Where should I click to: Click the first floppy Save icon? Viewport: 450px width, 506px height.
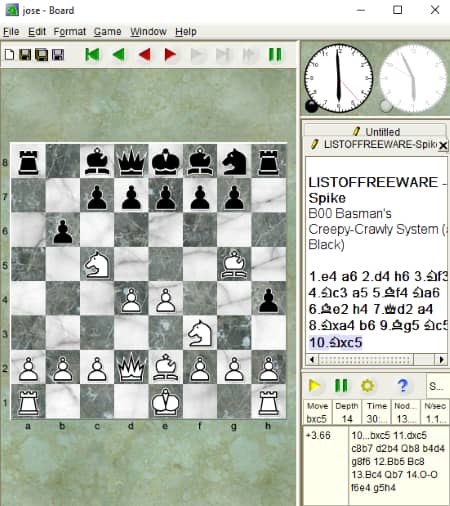tap(25, 55)
